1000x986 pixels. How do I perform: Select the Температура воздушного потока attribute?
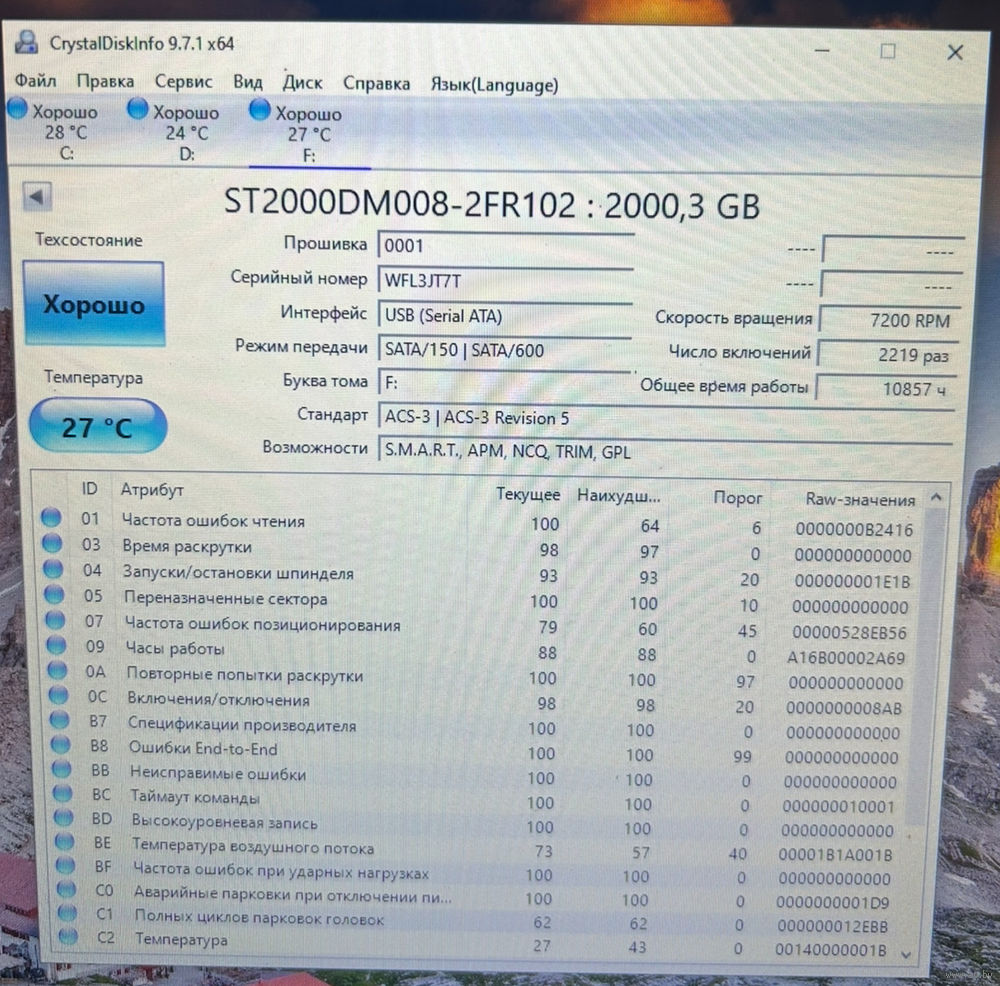(253, 846)
